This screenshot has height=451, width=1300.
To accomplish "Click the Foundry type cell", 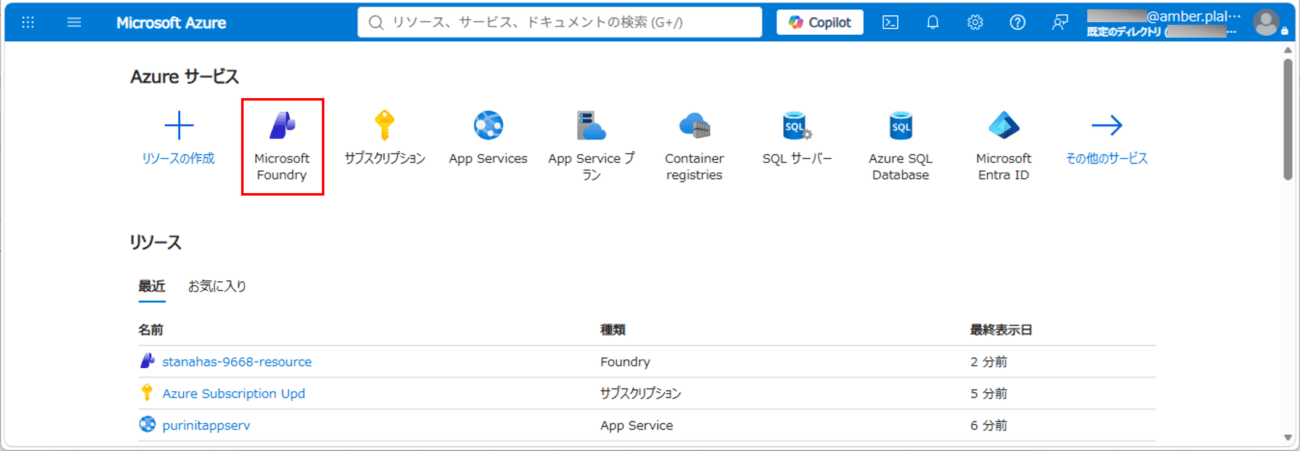I will tap(625, 362).
